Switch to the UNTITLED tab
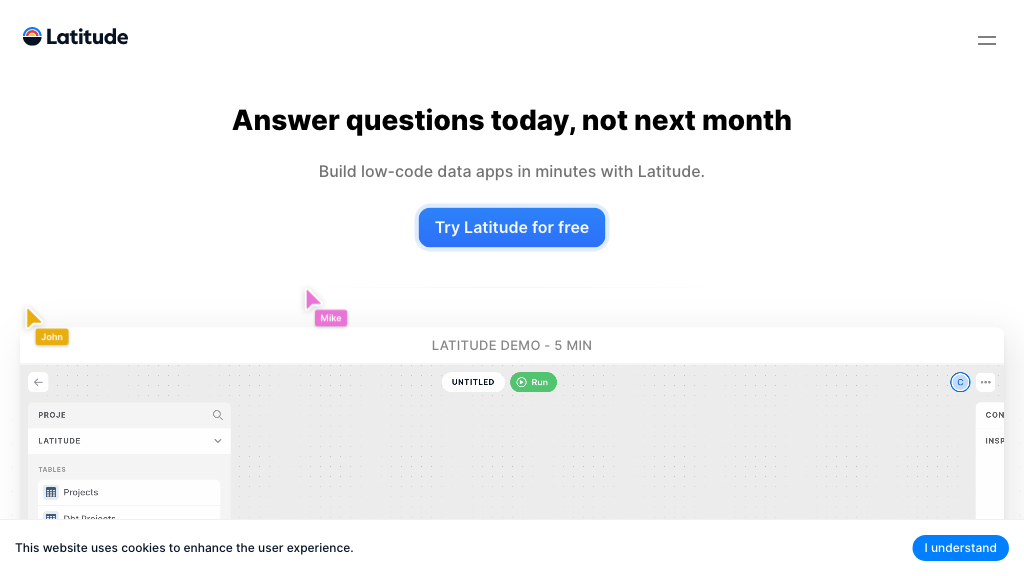The width and height of the screenshot is (1024, 576). click(x=472, y=382)
